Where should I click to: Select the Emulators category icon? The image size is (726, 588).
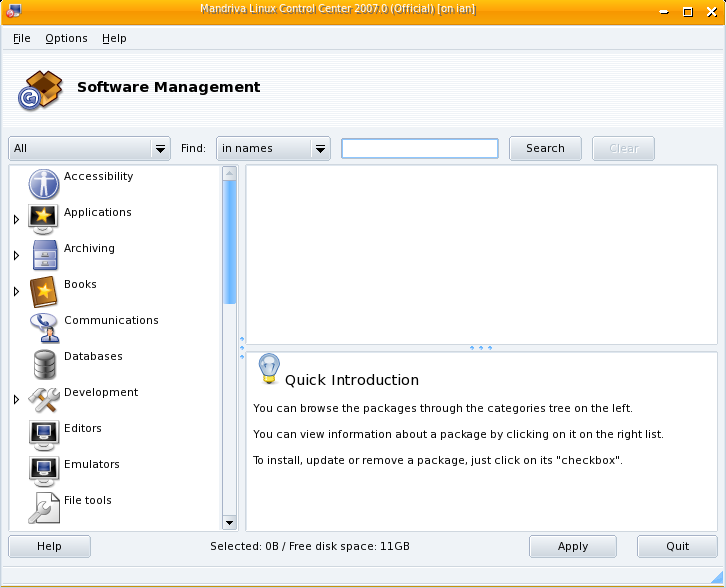pos(44,471)
